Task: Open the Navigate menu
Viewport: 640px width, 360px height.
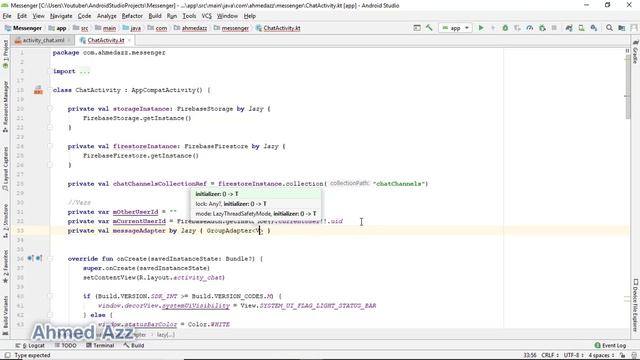Action: (x=61, y=16)
